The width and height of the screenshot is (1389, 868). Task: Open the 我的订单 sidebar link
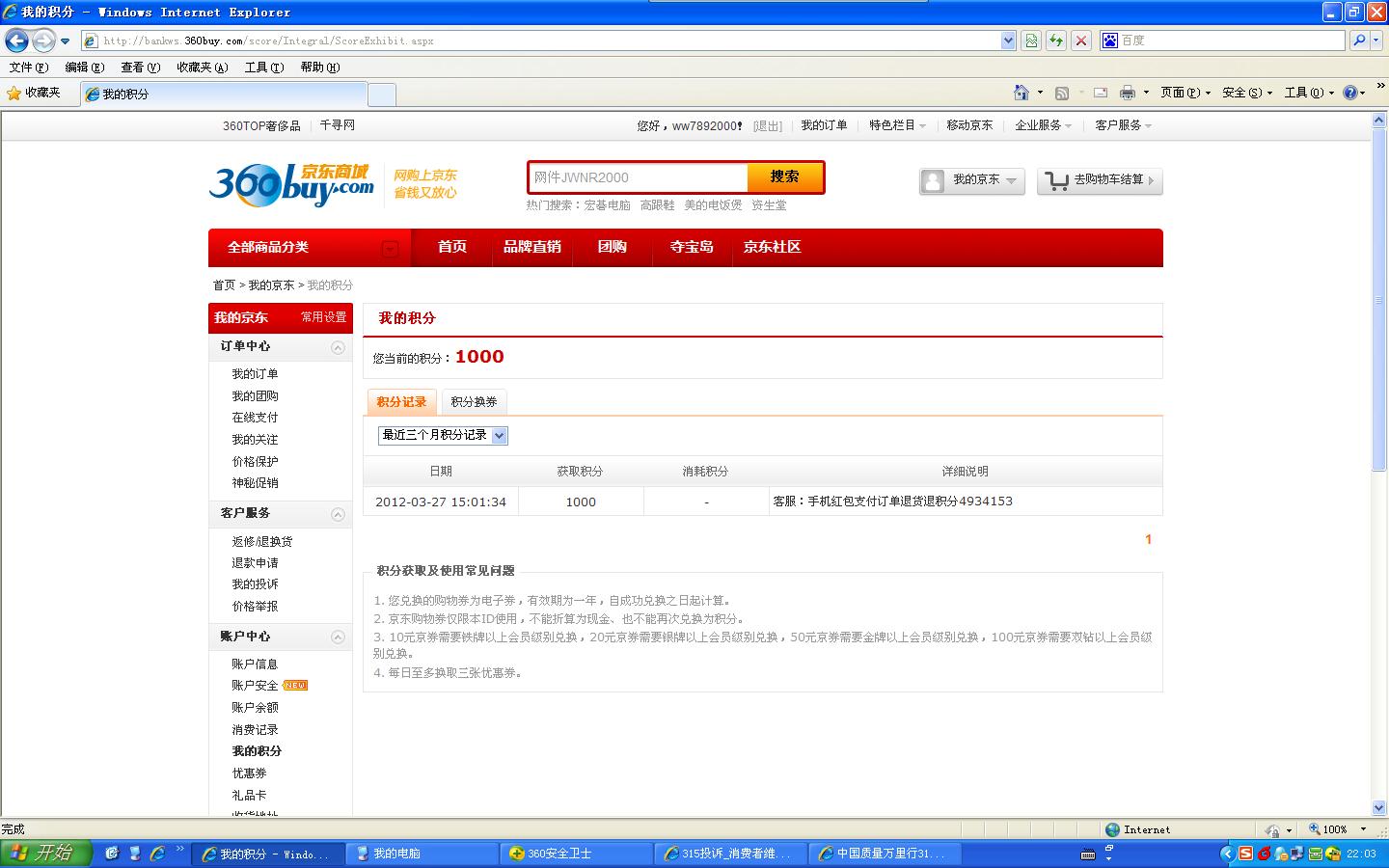point(255,374)
